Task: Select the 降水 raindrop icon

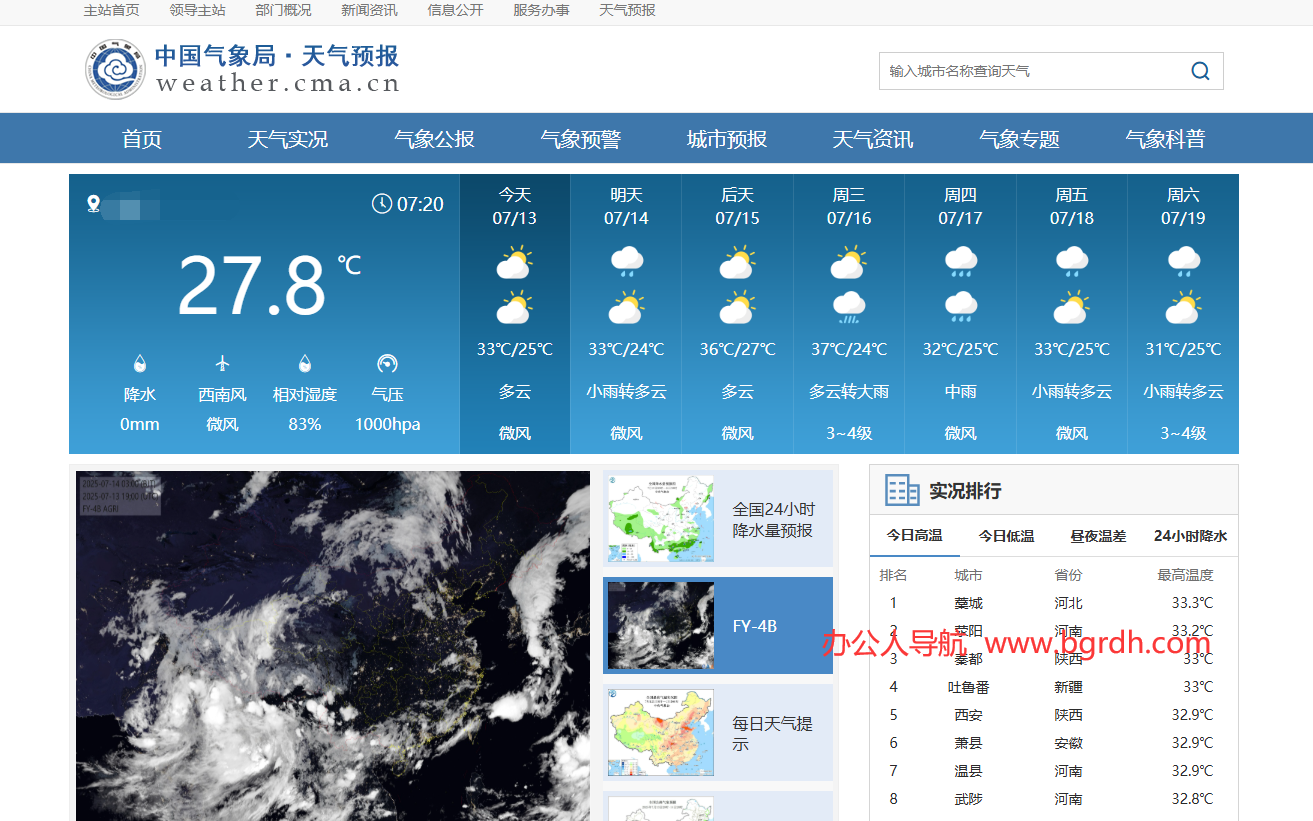Action: (x=140, y=361)
